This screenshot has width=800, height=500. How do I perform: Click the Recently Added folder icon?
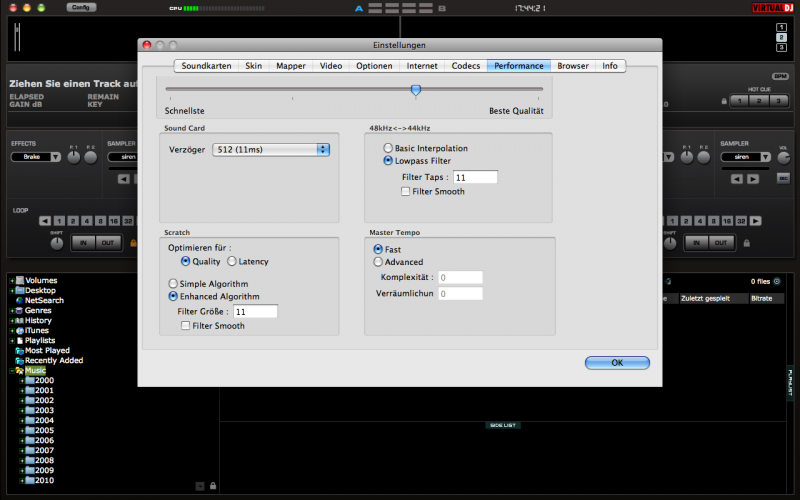[x=18, y=360]
